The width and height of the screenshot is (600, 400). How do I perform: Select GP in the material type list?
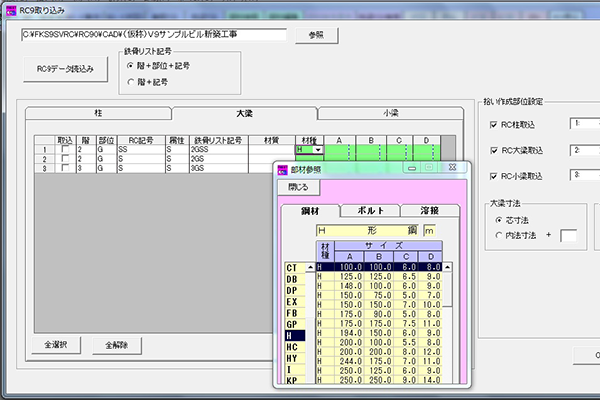[295, 325]
